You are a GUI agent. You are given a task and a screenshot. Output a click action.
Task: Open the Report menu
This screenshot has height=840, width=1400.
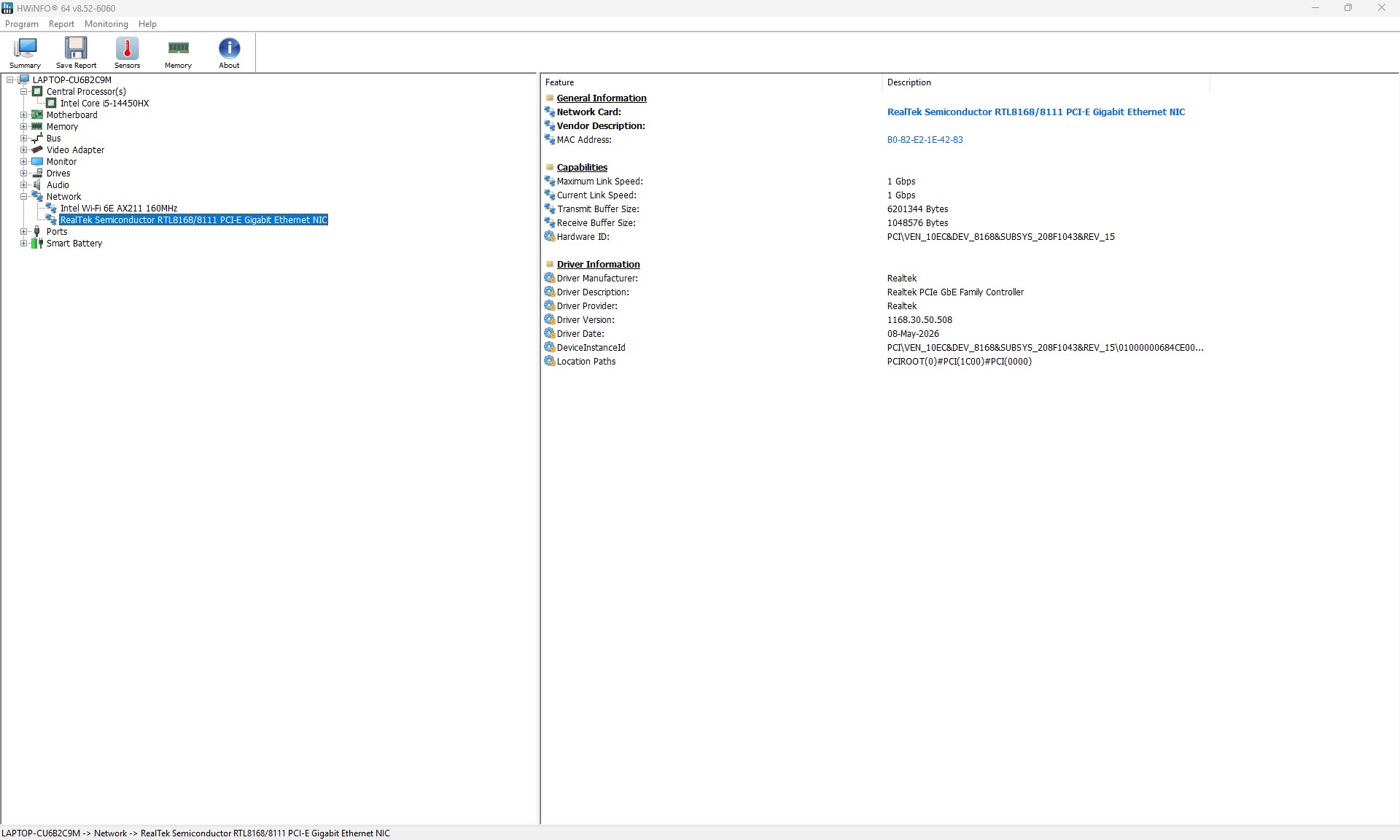(61, 24)
